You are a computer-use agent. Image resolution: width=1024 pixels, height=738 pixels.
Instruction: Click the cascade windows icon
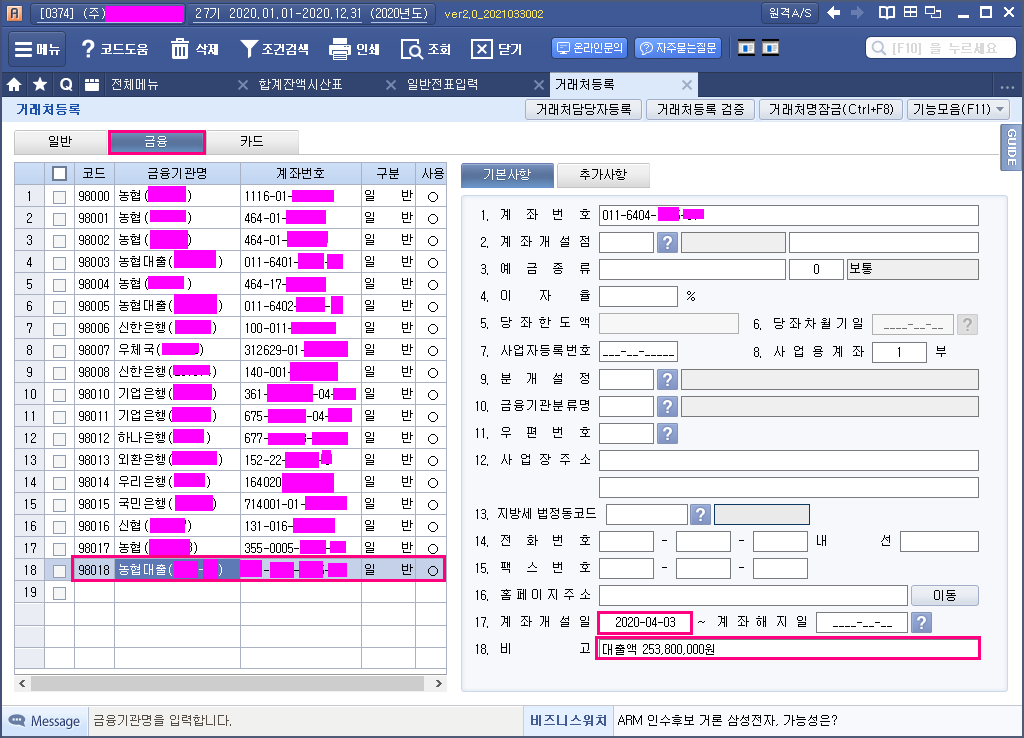(934, 12)
